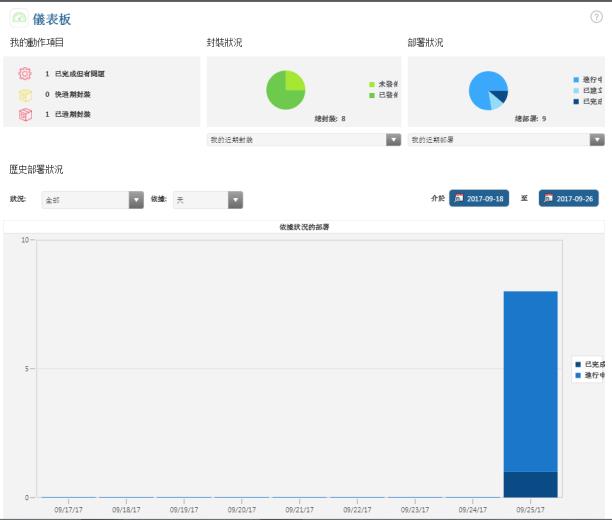This screenshot has height=520, width=612.
Task: Click the y-axis value 10
Action: pos(25,240)
